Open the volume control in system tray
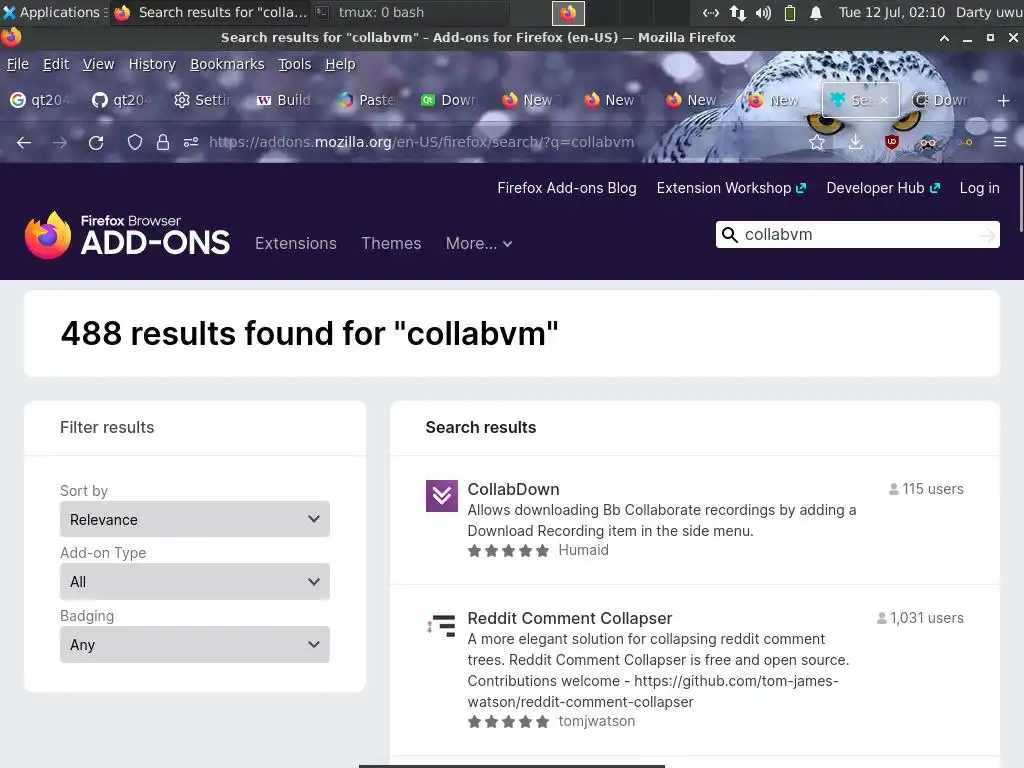The height and width of the screenshot is (768, 1024). pos(763,12)
